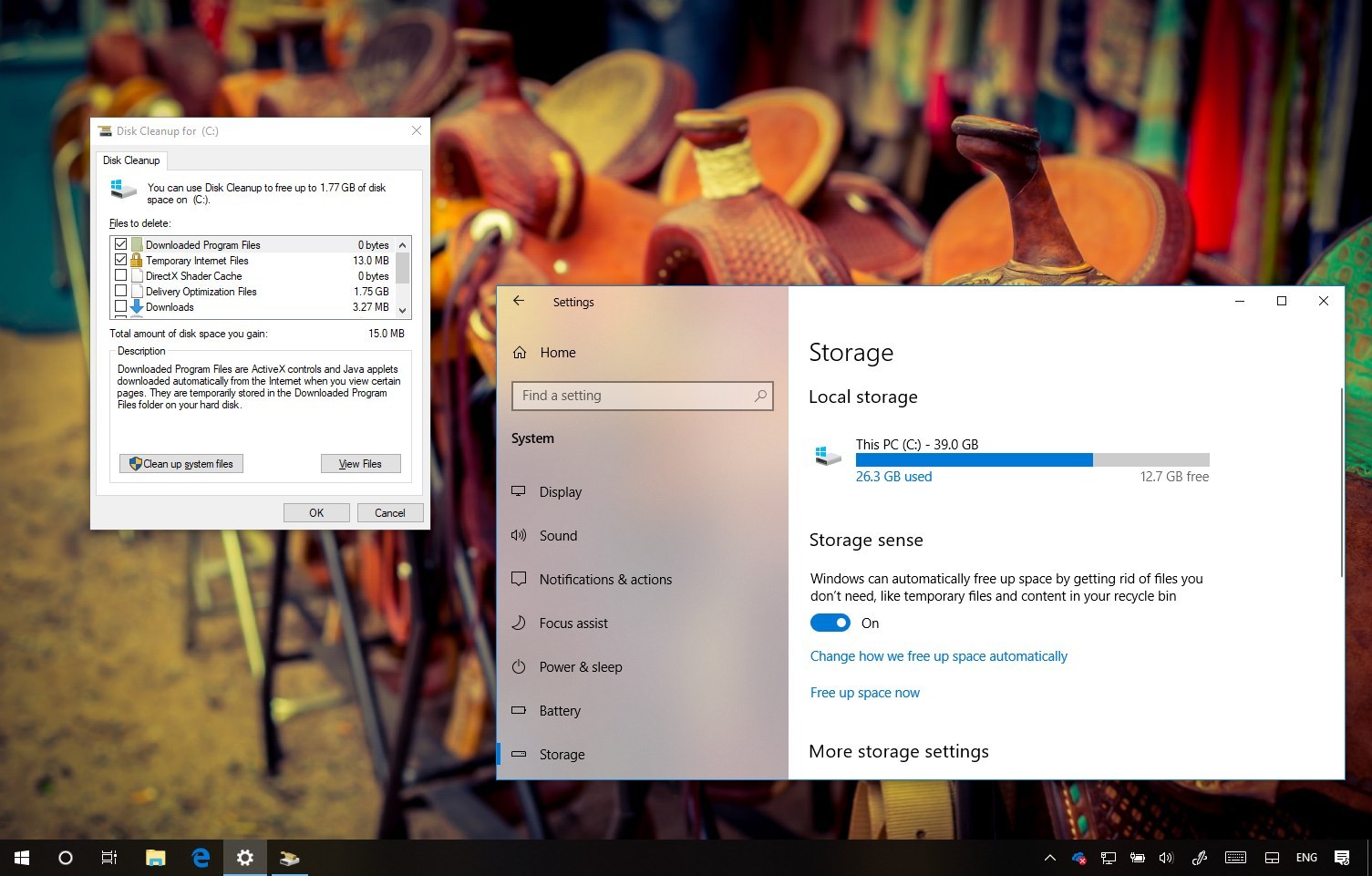The image size is (1372, 876).
Task: Click the Storage drive icon in sidebar
Action: [519, 754]
